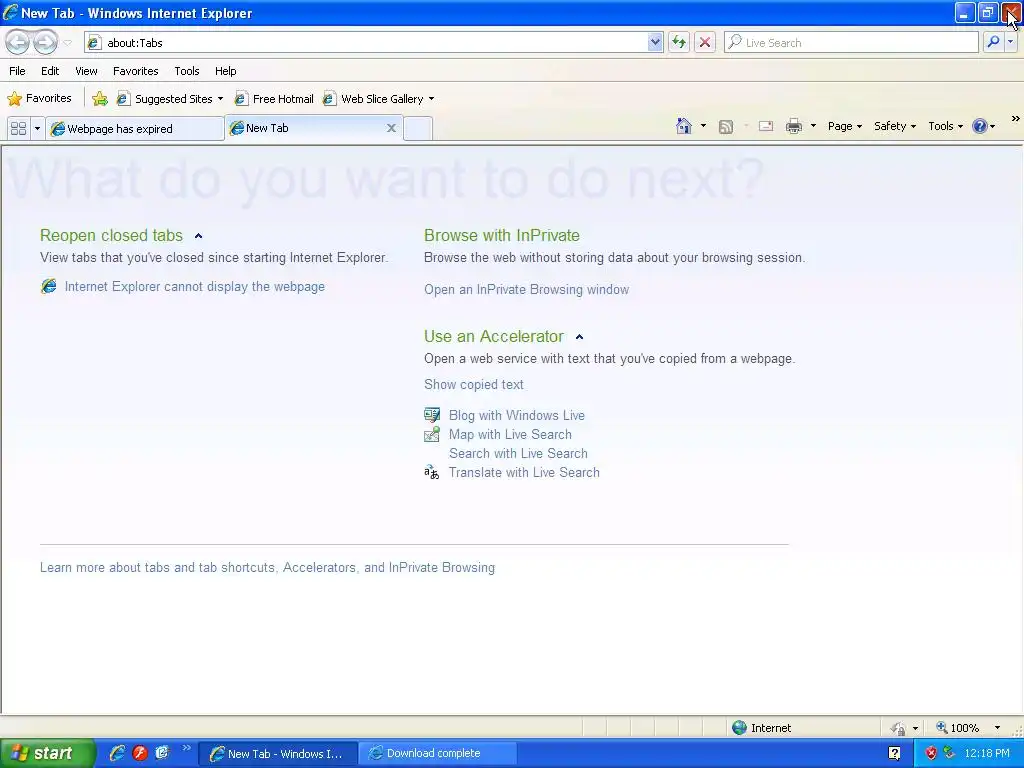This screenshot has width=1024, height=768.
Task: Open the Edit menu
Action: coord(50,71)
